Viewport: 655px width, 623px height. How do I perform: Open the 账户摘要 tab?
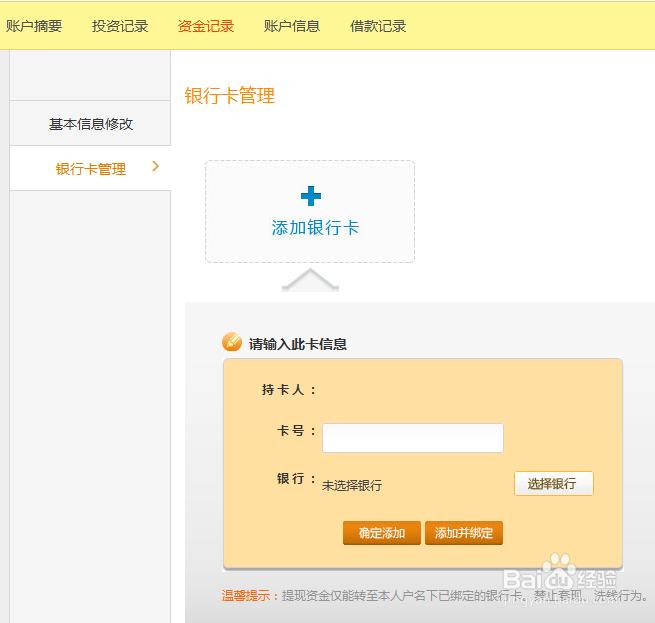34,26
